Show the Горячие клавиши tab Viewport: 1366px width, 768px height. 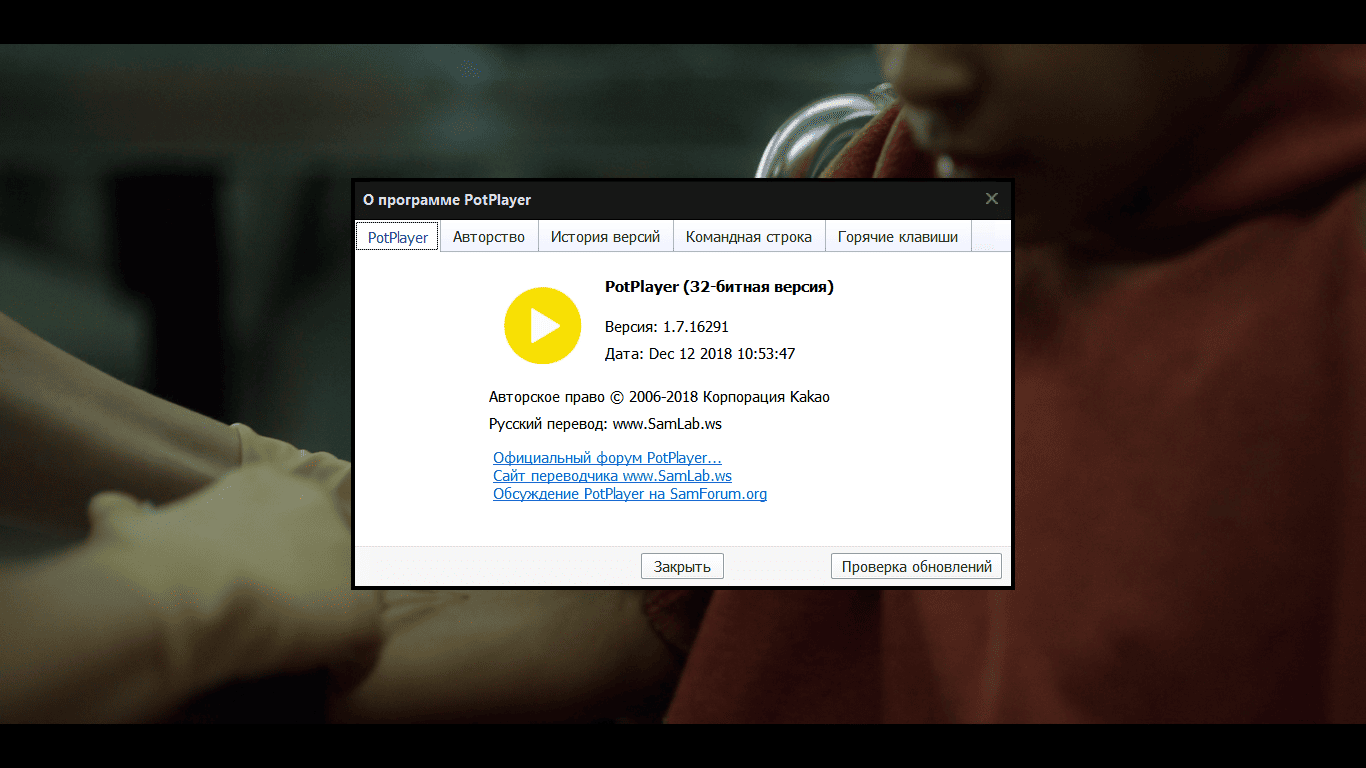pos(898,237)
